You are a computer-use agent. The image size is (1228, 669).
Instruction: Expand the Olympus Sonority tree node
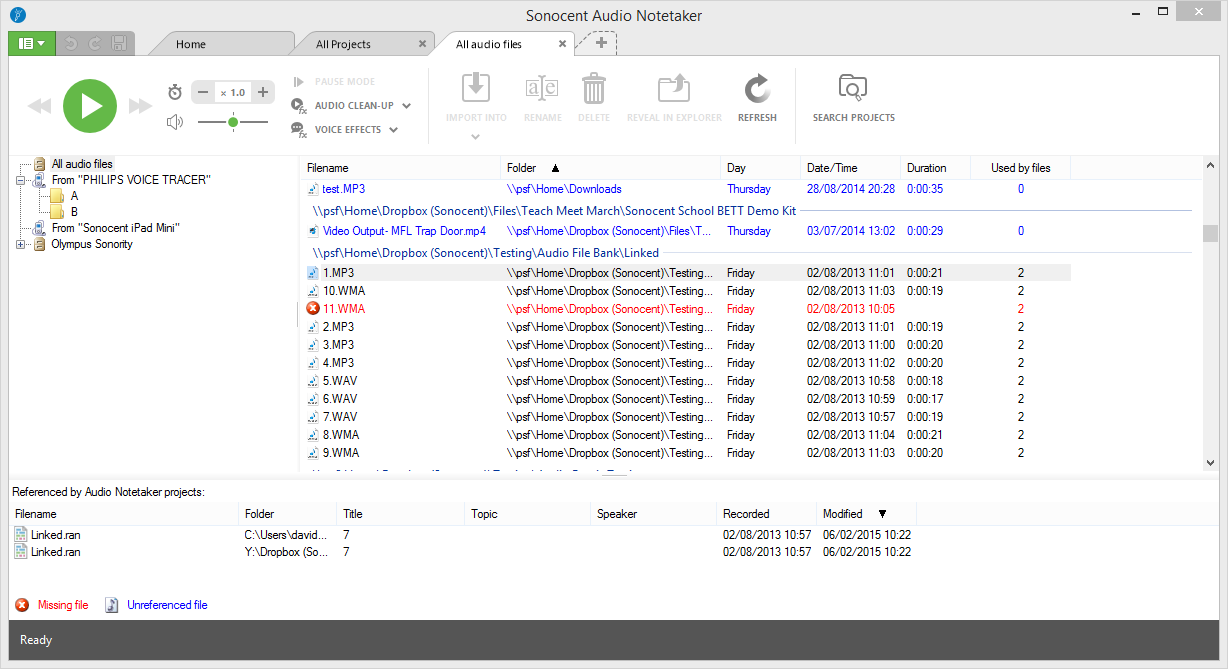pyautogui.click(x=21, y=244)
